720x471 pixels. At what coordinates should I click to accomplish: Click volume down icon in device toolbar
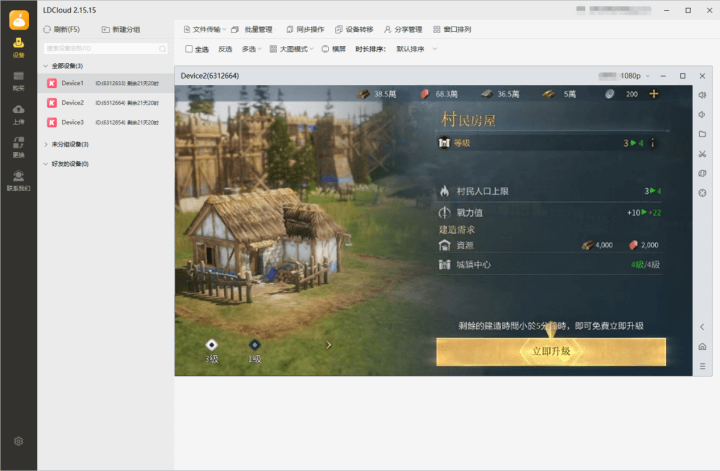pos(702,115)
